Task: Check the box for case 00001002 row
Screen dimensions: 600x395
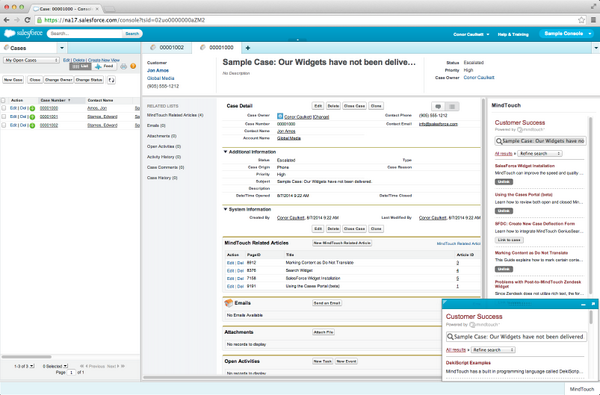Action: tap(3, 125)
